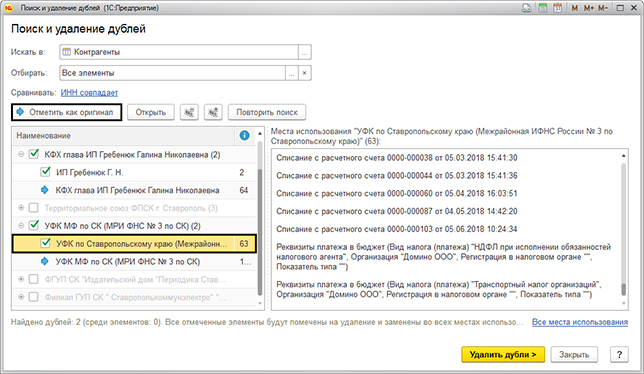The width and height of the screenshot is (644, 374).
Task: Open the calculator icon in title bar
Action: (543, 8)
